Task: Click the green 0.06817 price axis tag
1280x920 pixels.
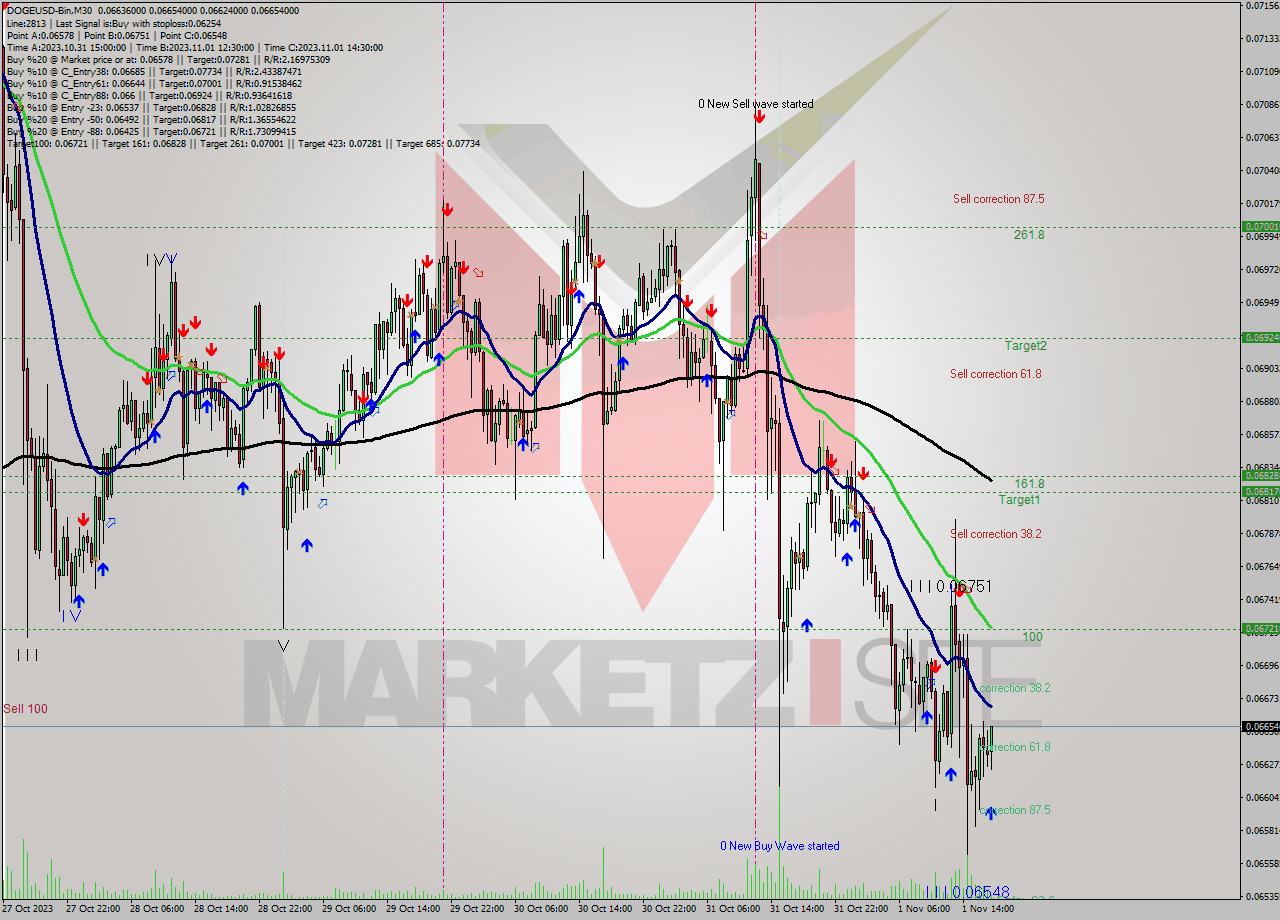Action: point(1260,491)
